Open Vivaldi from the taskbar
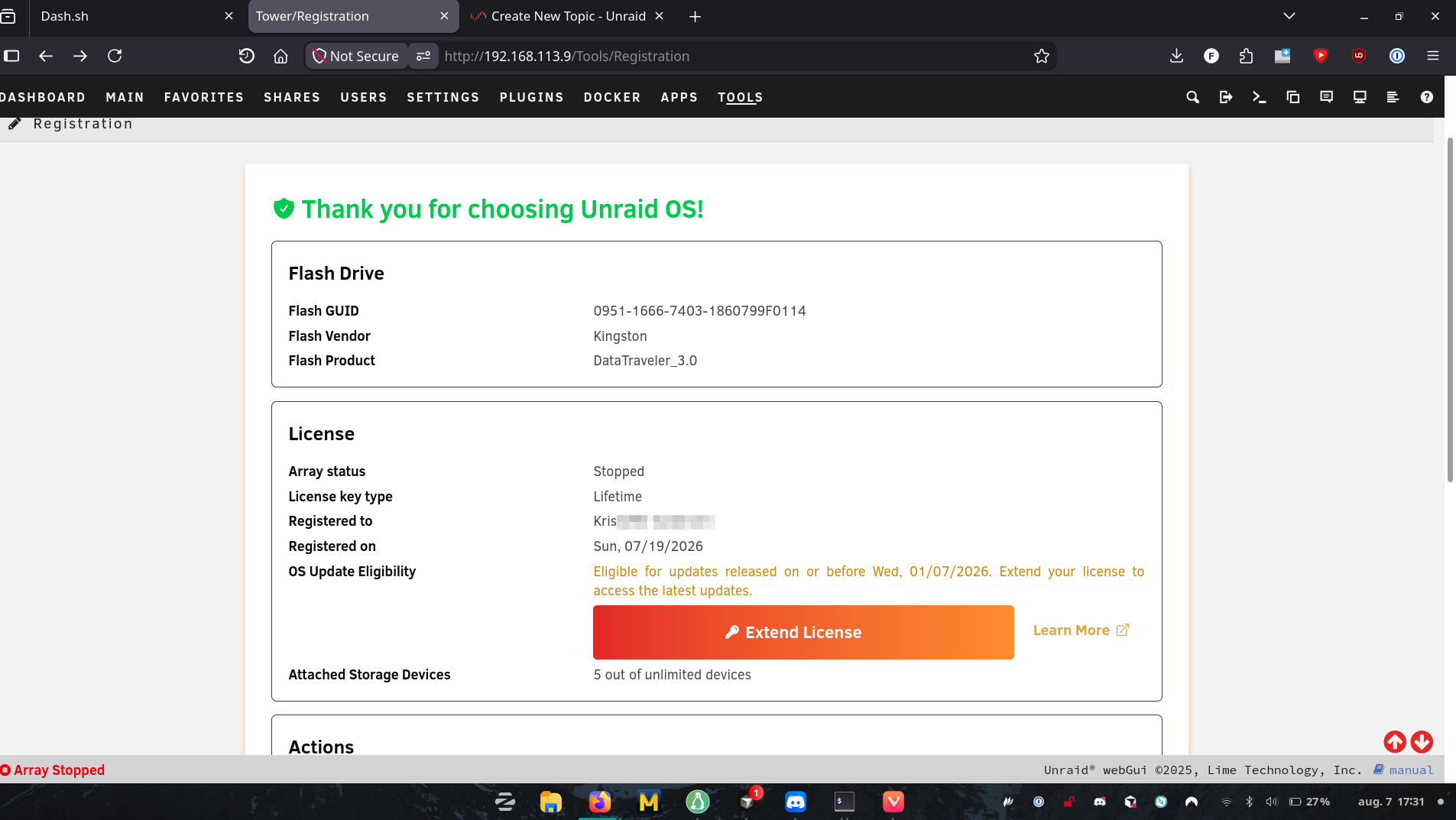This screenshot has height=820, width=1456. [x=893, y=802]
